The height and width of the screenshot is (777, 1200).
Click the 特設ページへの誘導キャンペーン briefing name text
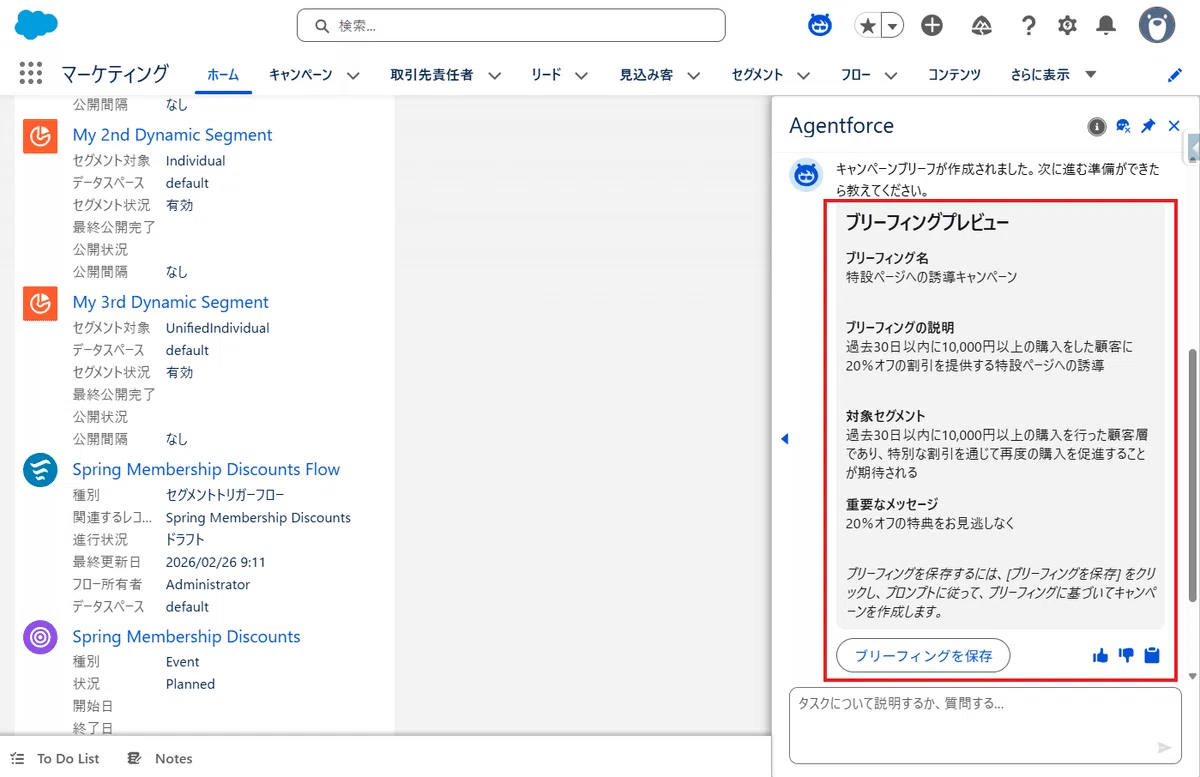click(x=931, y=277)
